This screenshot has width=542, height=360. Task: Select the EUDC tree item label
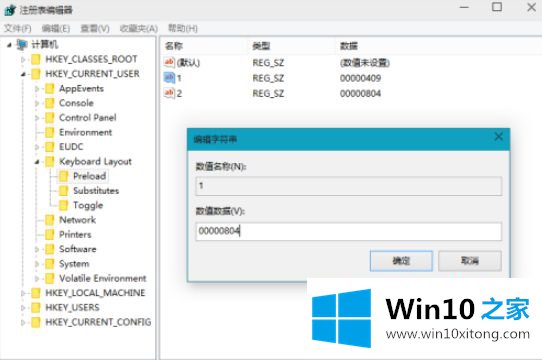tap(71, 147)
